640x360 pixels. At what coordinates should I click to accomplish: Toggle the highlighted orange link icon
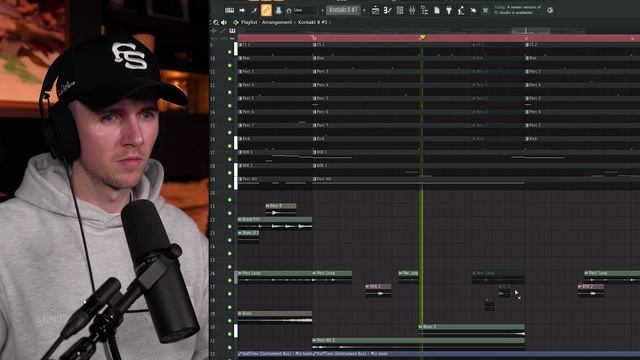pos(266,10)
